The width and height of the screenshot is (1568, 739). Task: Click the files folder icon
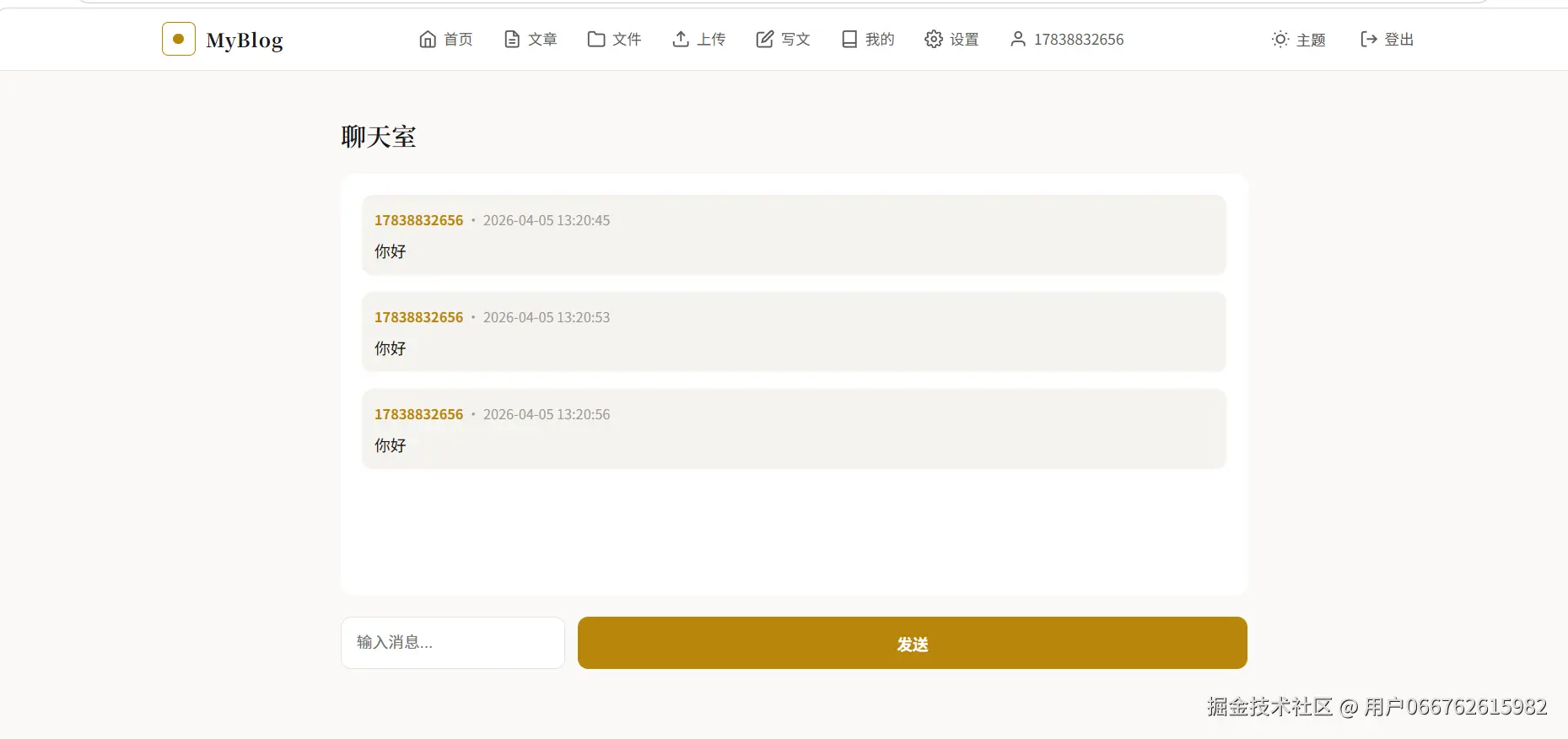596,39
